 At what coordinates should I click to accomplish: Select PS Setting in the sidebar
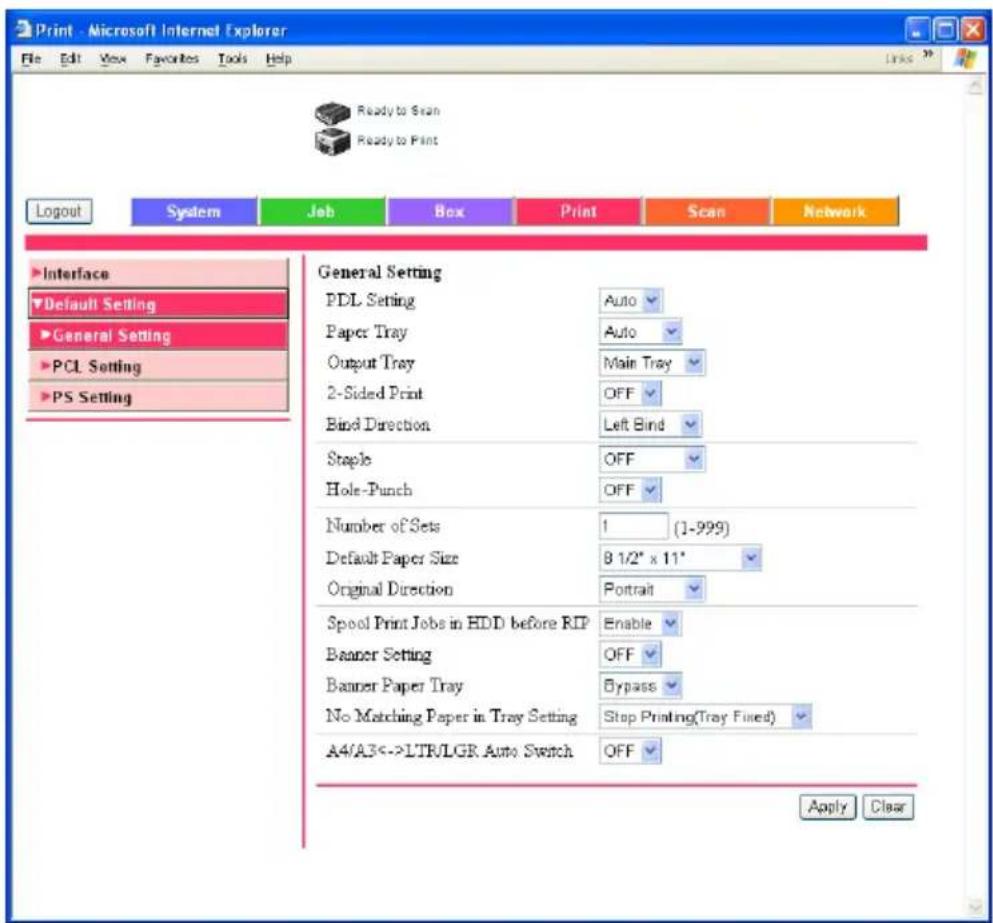coord(158,397)
